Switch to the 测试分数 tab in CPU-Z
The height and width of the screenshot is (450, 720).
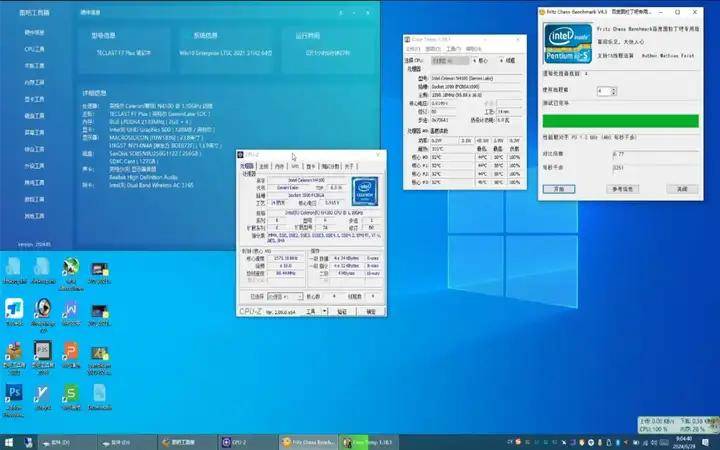(330, 166)
